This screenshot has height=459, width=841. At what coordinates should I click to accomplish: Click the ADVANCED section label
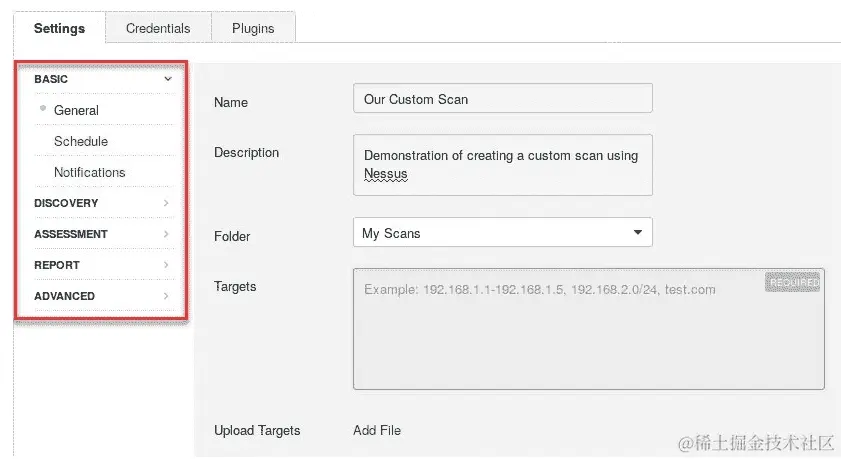(64, 296)
